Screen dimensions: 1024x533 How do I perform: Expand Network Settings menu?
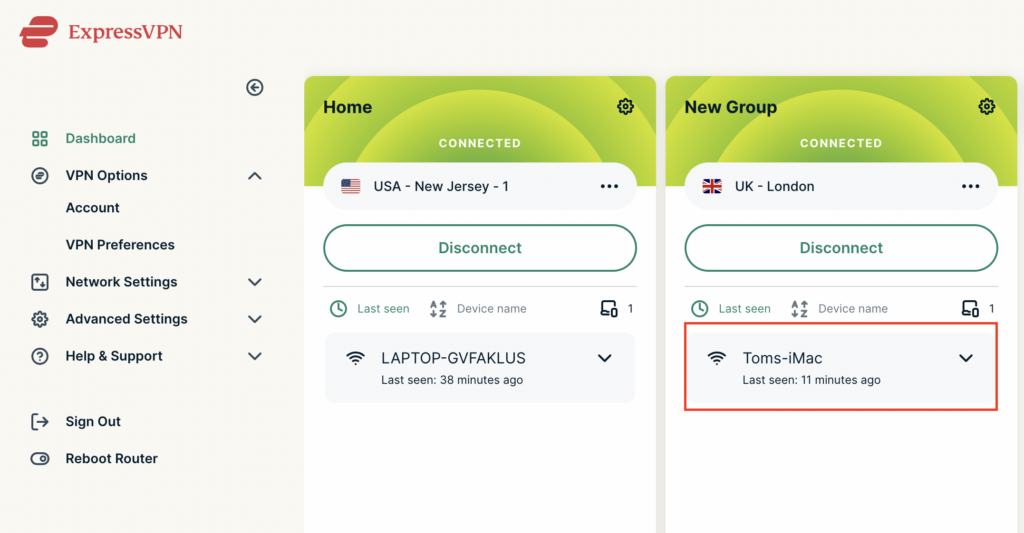(x=255, y=282)
